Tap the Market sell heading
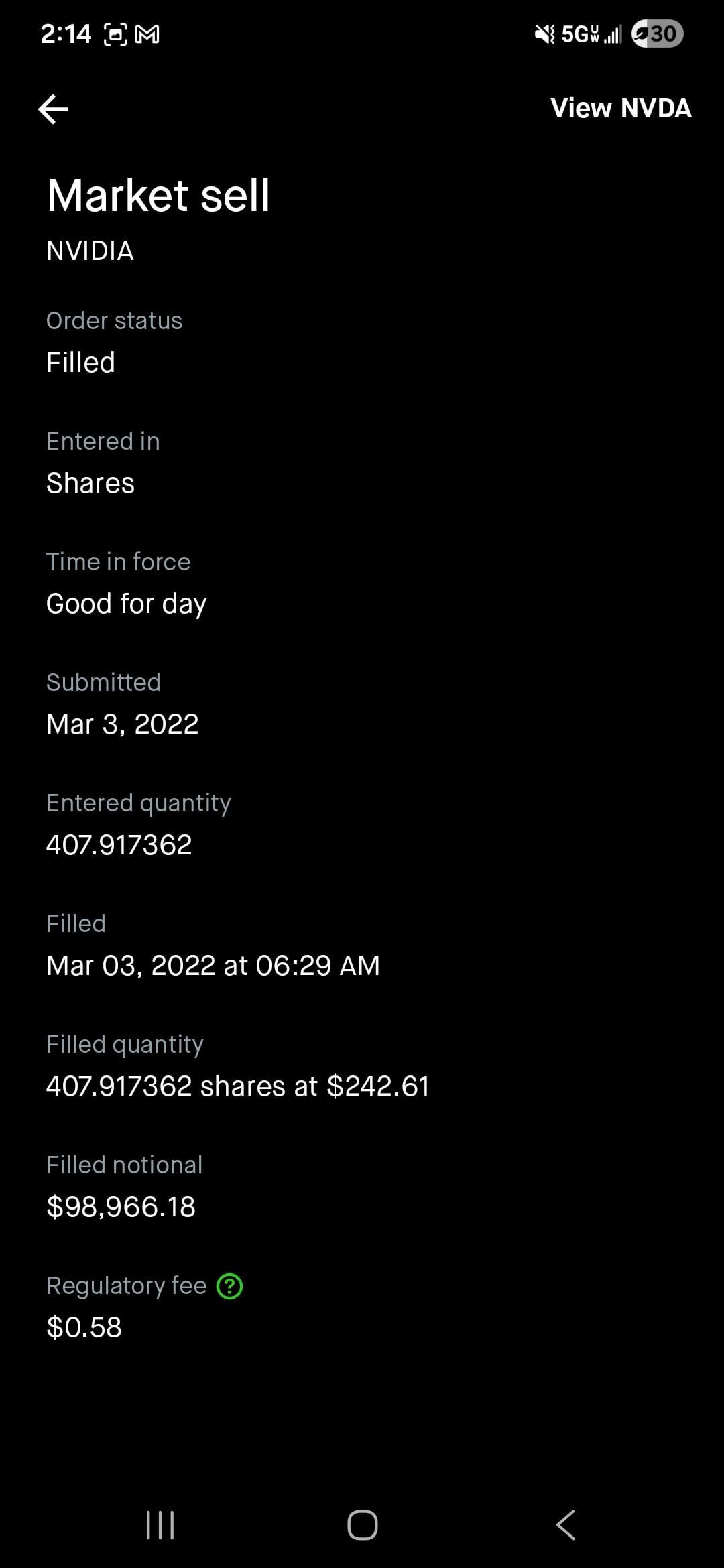The image size is (724, 1568). pos(158,196)
